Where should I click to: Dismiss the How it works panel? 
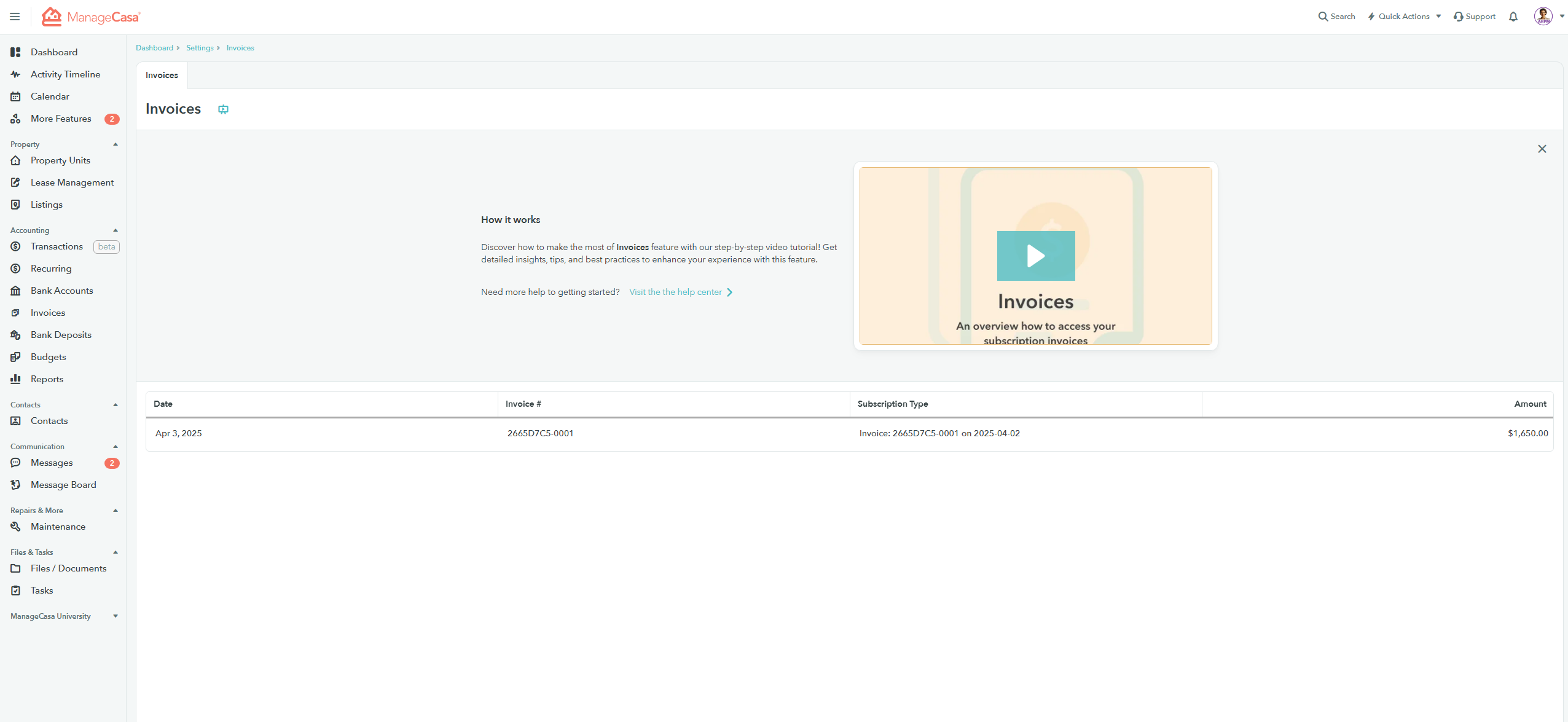pos(1542,149)
